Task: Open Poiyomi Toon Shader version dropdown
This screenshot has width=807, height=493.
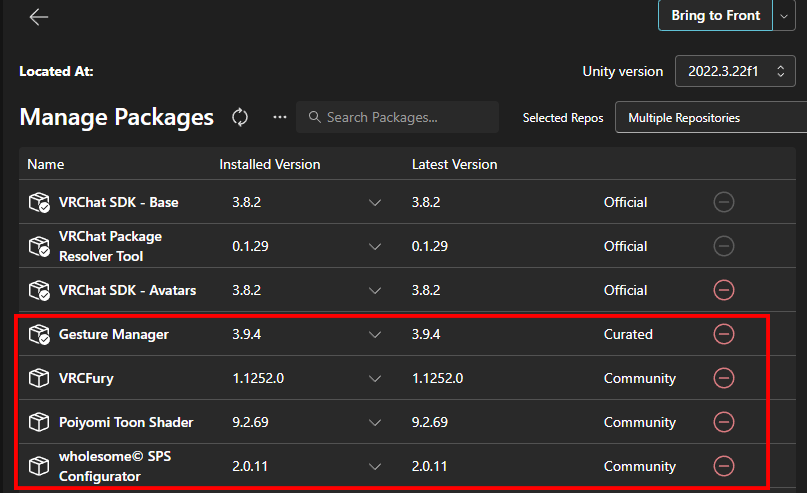Action: point(375,422)
